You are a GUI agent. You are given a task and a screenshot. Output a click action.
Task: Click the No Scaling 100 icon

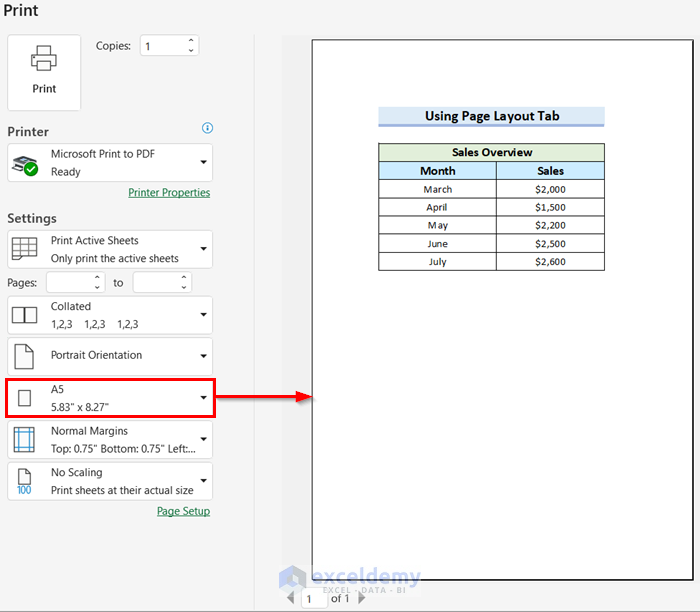24,482
